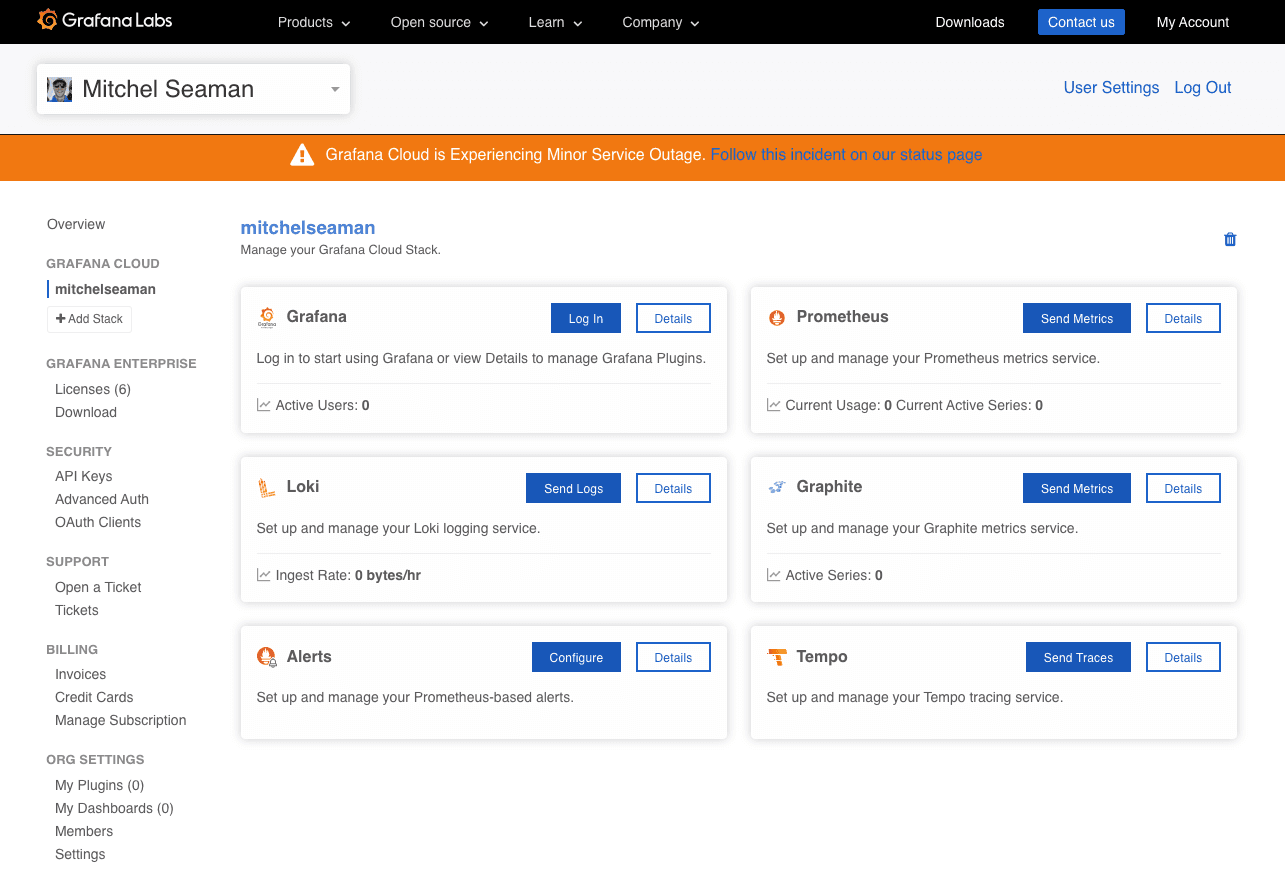This screenshot has width=1285, height=887.
Task: Click the Log Out link
Action: 1203,88
